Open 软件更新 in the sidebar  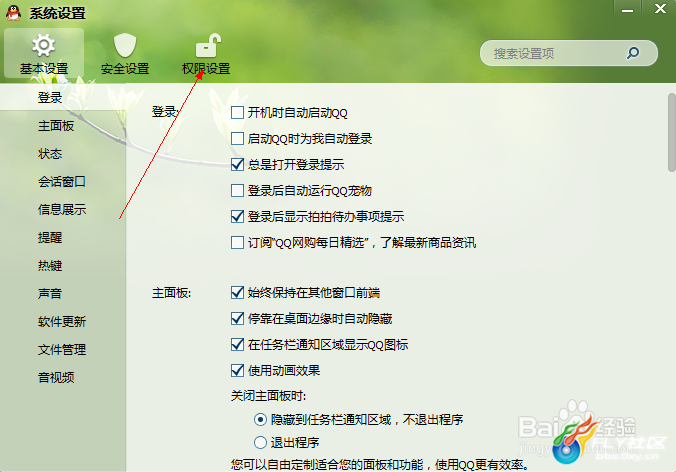(62, 322)
